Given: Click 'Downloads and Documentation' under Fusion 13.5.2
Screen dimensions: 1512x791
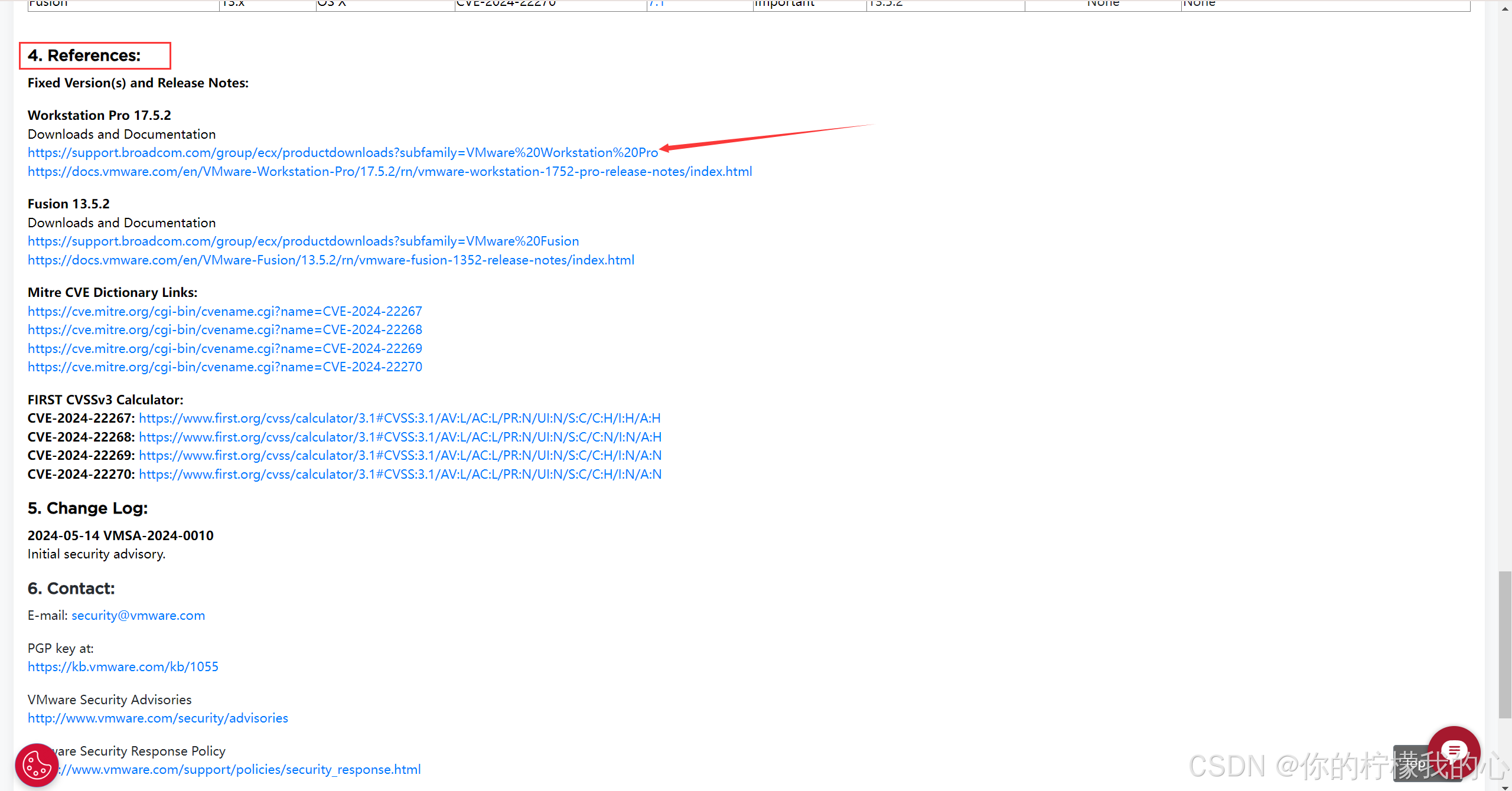Looking at the screenshot, I should pos(122,223).
